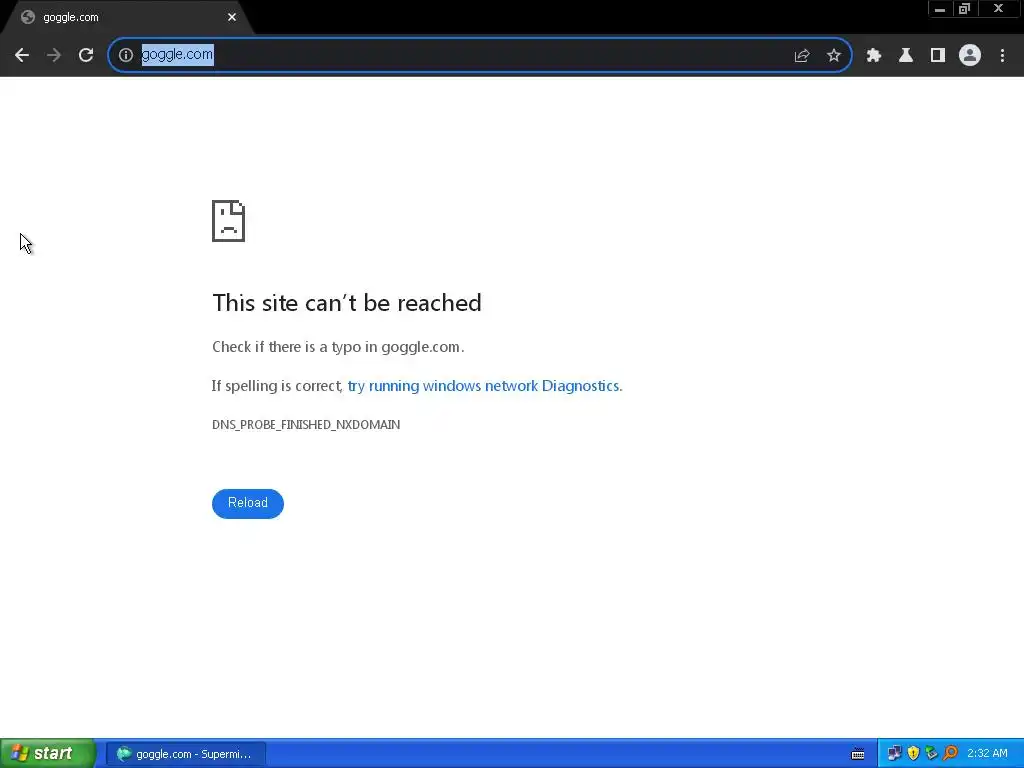Click the share page icon
Screen dimensions: 1024x768
point(802,56)
